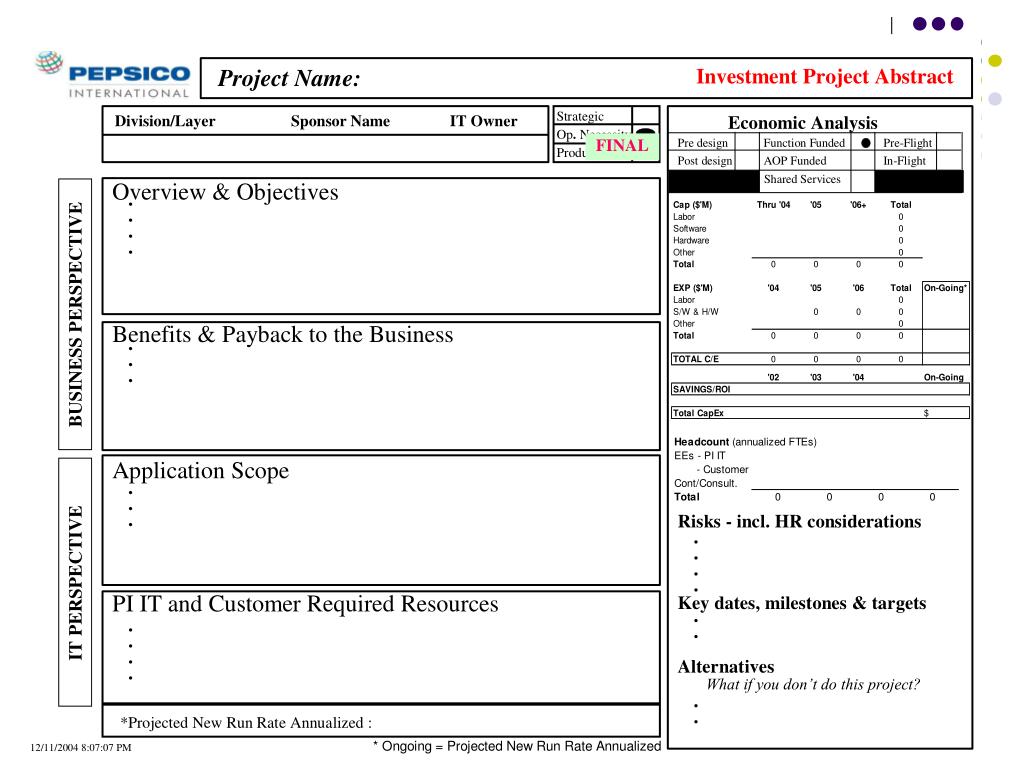Click the 'Division/Layer' header
The height and width of the screenshot is (768, 1024).
pyautogui.click(x=165, y=121)
